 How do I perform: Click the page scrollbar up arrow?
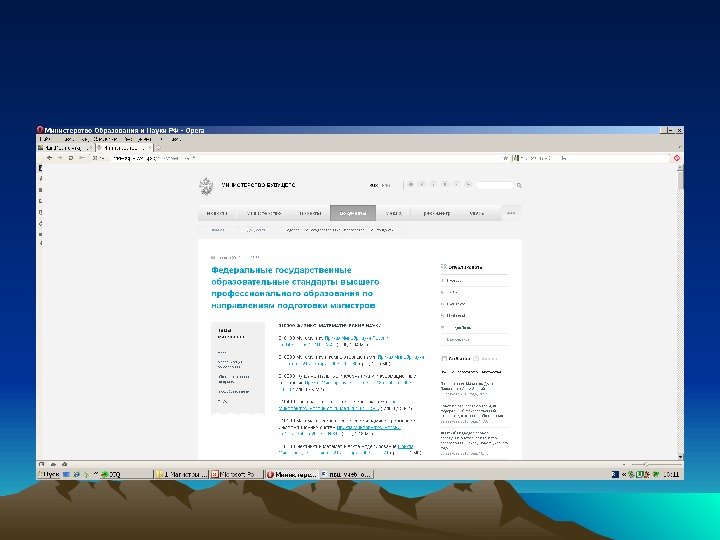click(x=680, y=168)
